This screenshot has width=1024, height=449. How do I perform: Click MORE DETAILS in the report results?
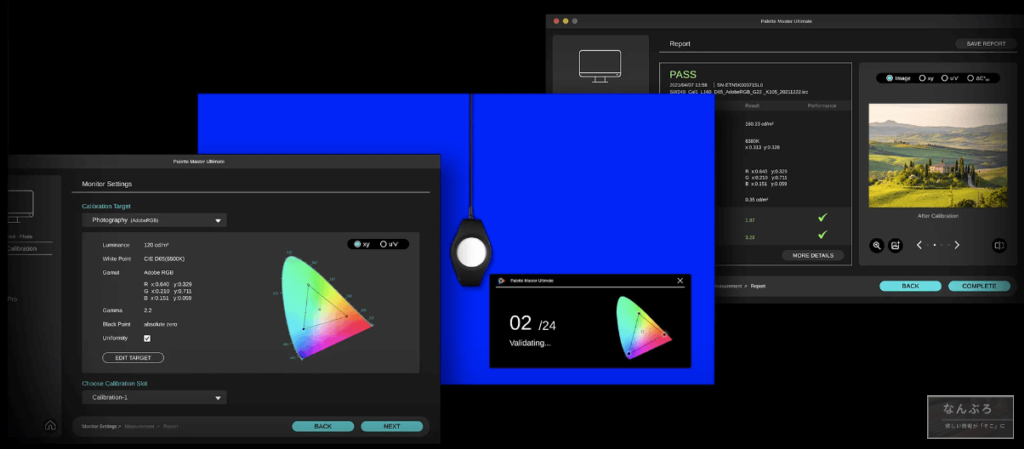815,256
